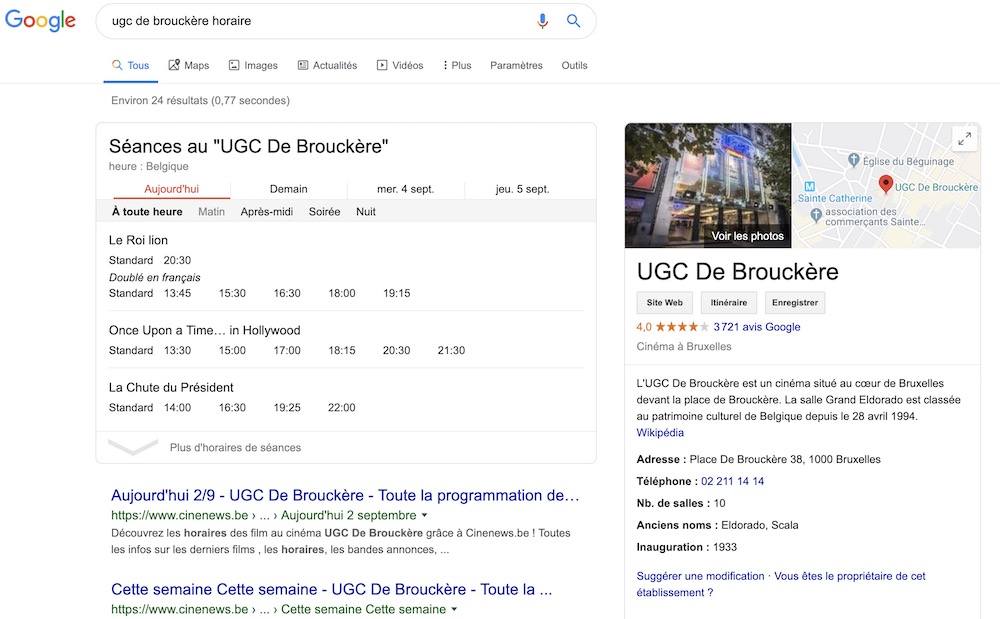Image resolution: width=1000 pixels, height=619 pixels.
Task: Click La Chute du Président title
Action: tap(171, 388)
